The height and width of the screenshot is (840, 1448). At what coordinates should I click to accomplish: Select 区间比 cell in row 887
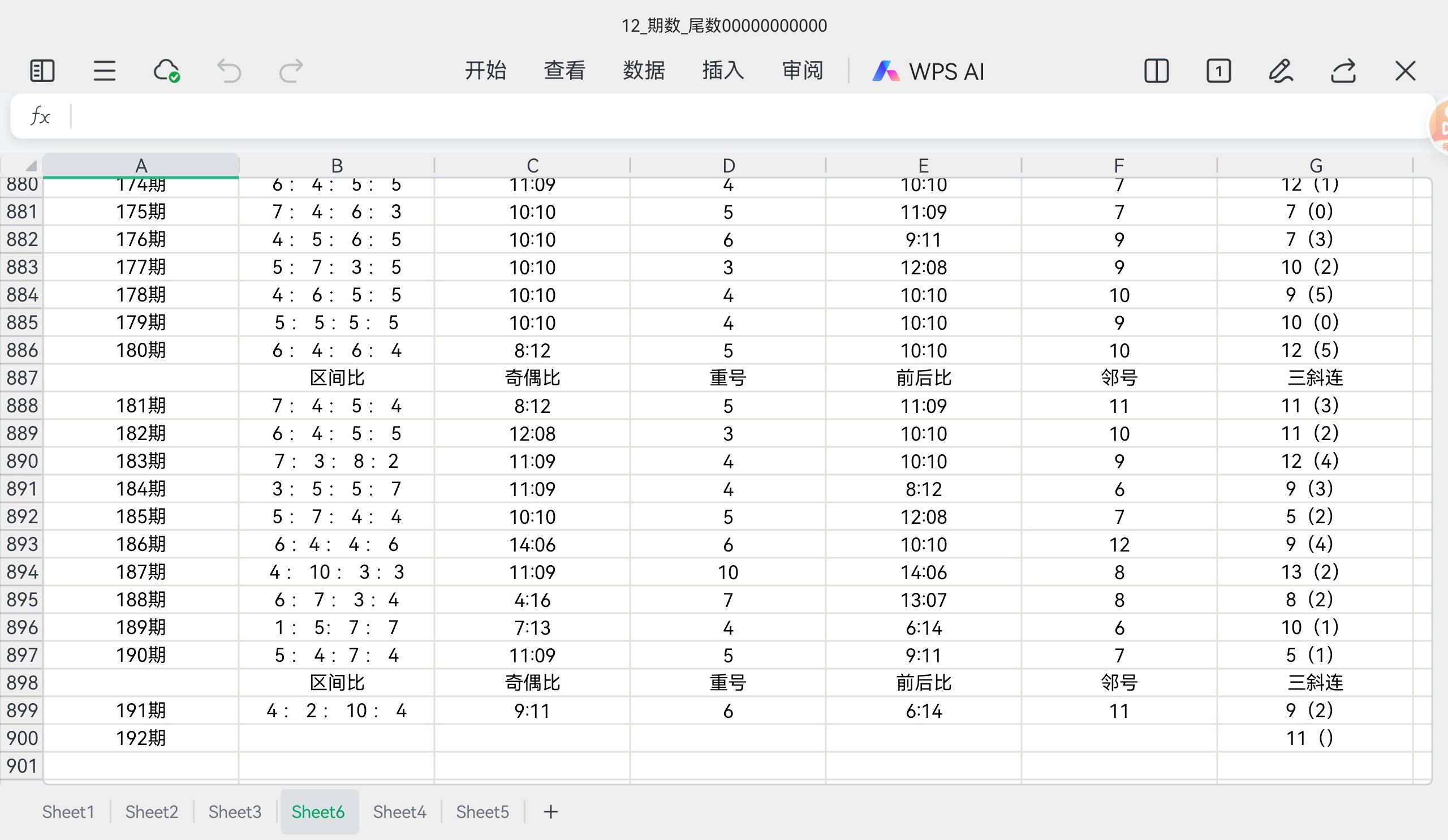(337, 378)
